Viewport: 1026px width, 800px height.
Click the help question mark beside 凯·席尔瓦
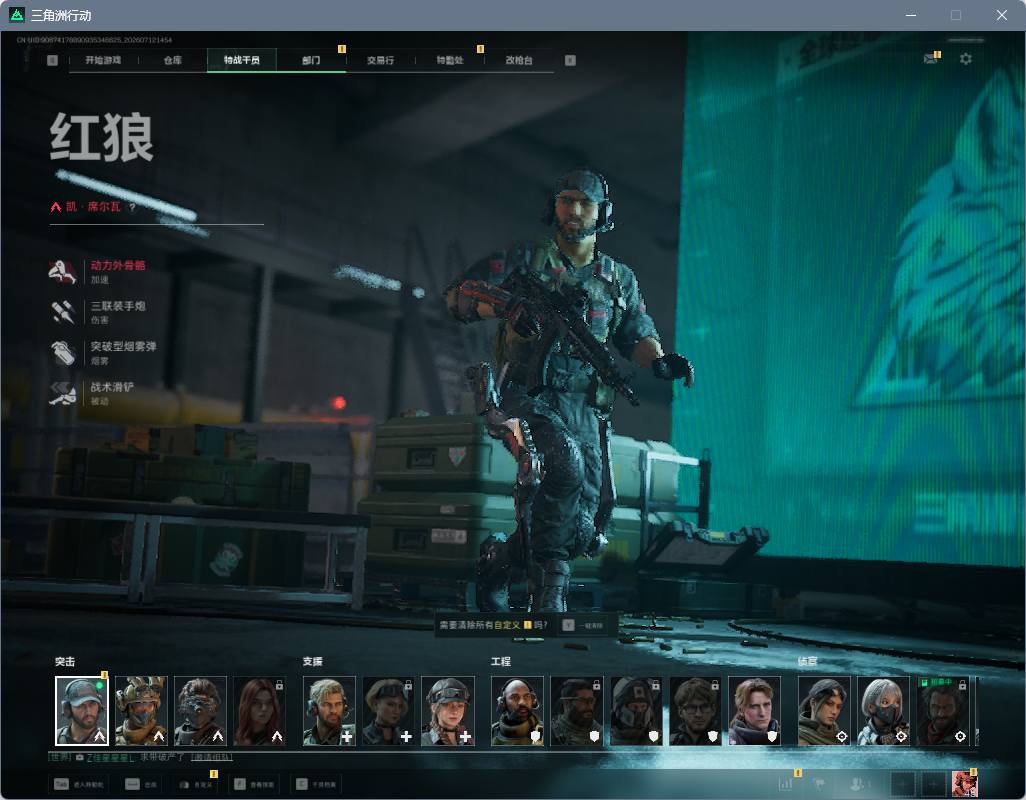tap(132, 207)
